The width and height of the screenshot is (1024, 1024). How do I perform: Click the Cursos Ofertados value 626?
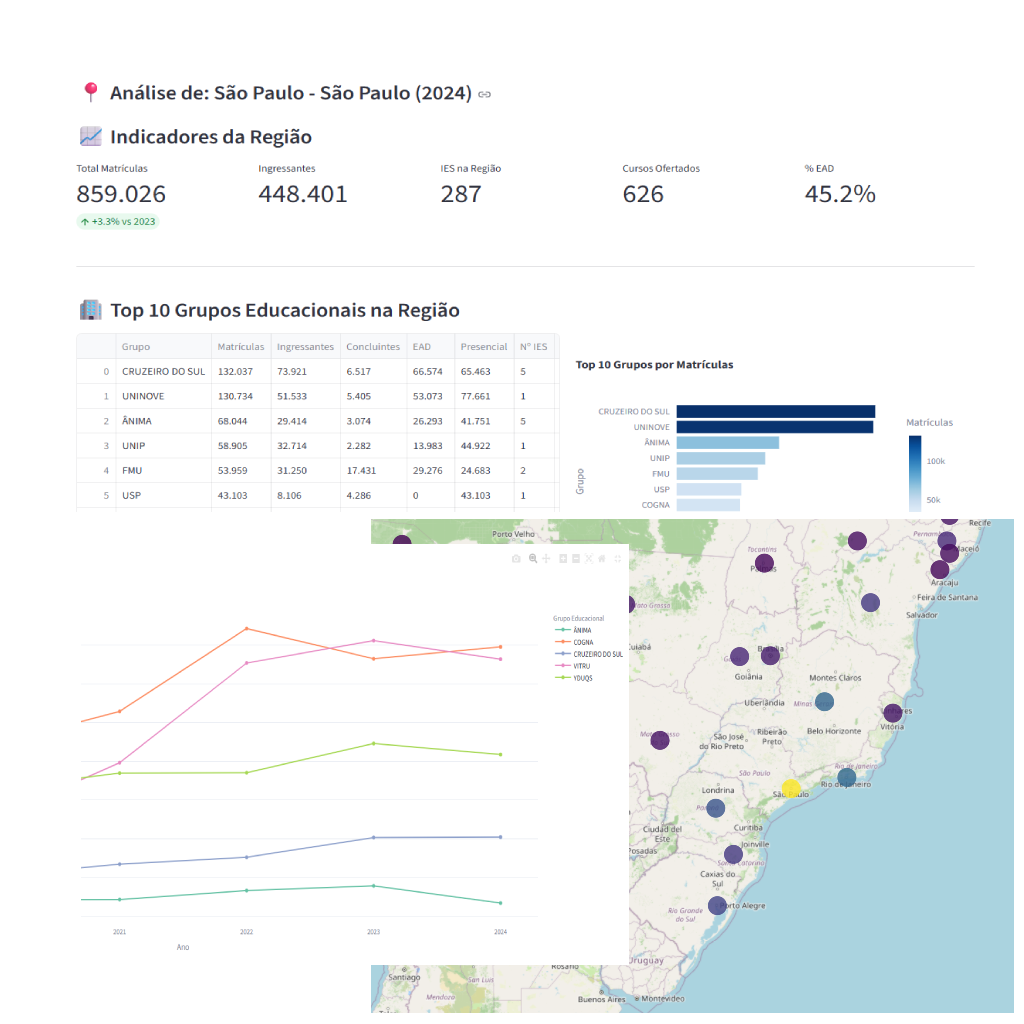coord(643,194)
